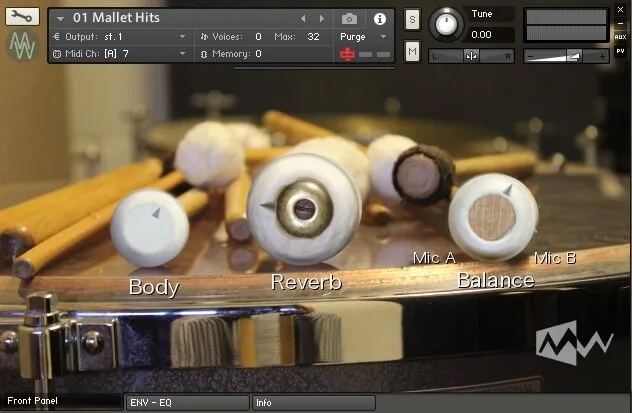Image resolution: width=632 pixels, height=413 pixels.
Task: Show instrument info with the i icon
Action: 379,19
